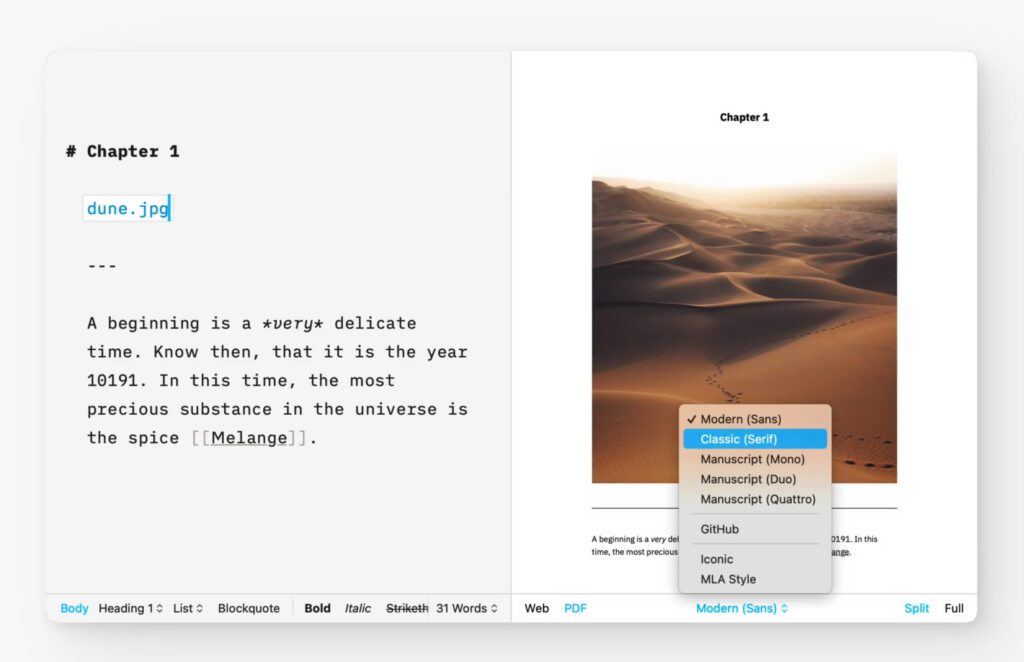Toggle bold formatting in the toolbar
The width and height of the screenshot is (1024, 662).
(316, 608)
